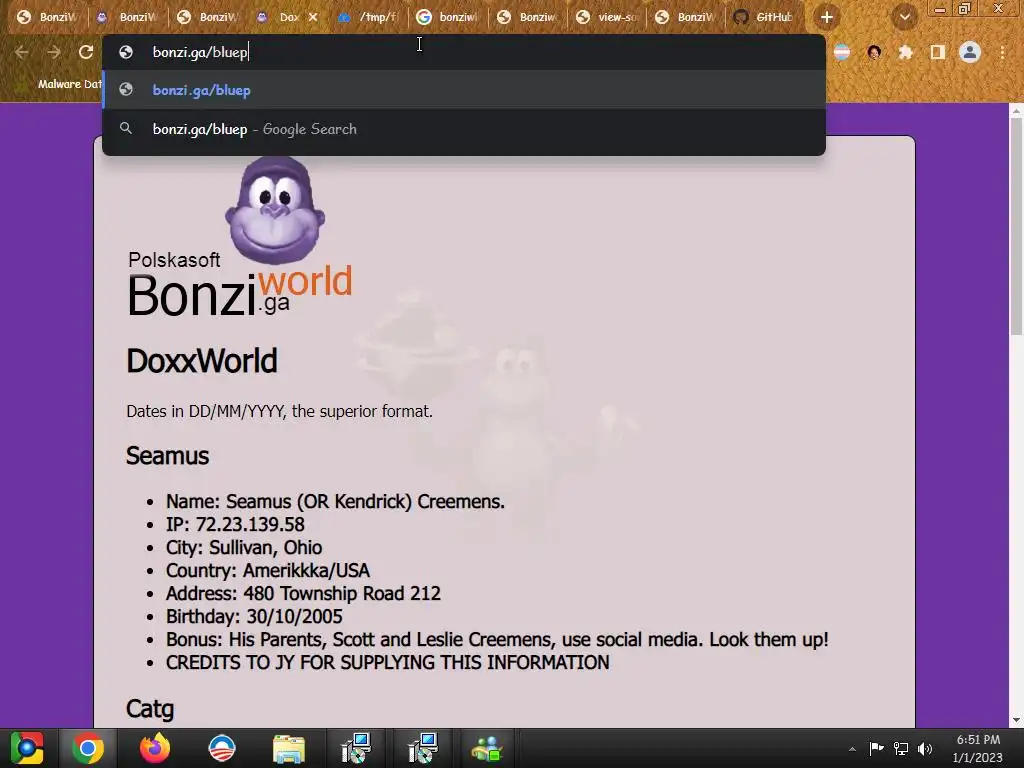Show hidden tray icons arrow
The image size is (1024, 768).
pyautogui.click(x=852, y=749)
